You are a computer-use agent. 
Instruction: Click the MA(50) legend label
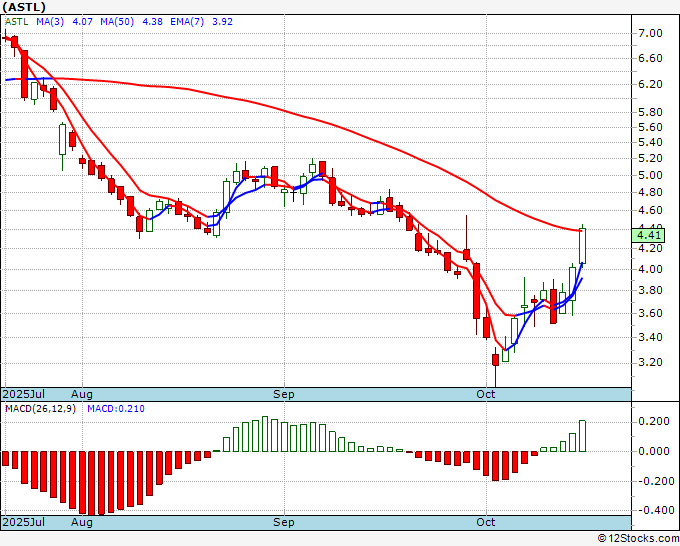(117, 21)
